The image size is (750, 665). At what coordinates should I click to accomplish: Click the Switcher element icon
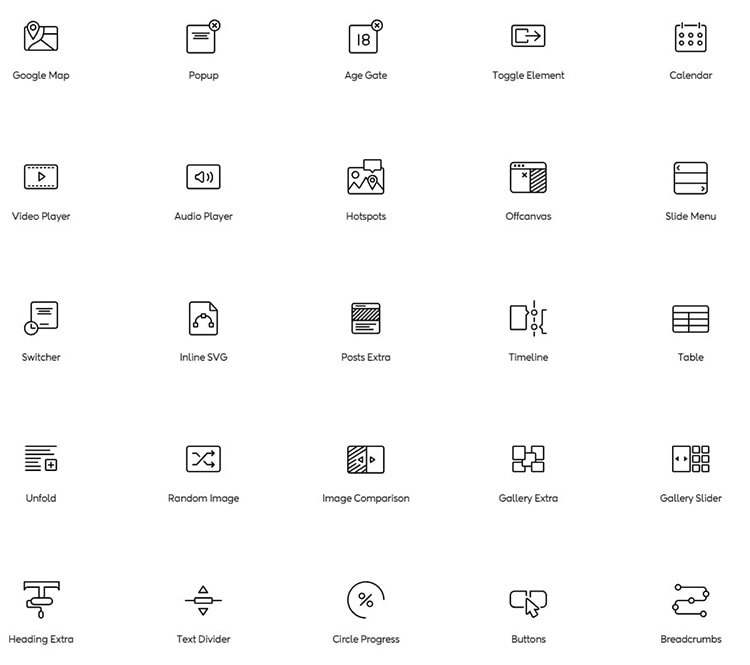[x=41, y=318]
